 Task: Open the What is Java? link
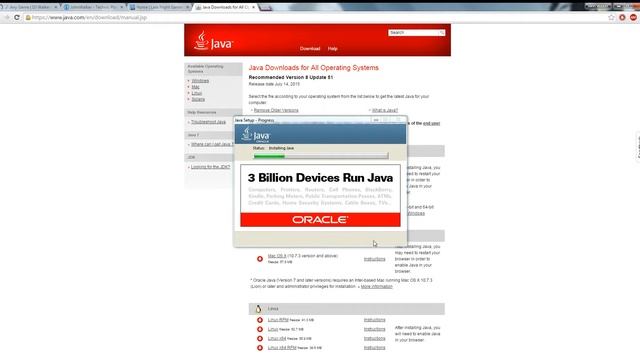pyautogui.click(x=384, y=110)
